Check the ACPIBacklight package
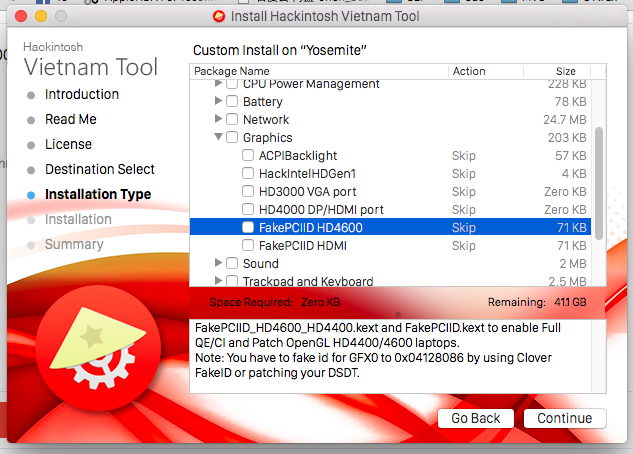The width and height of the screenshot is (633, 454). 248,156
